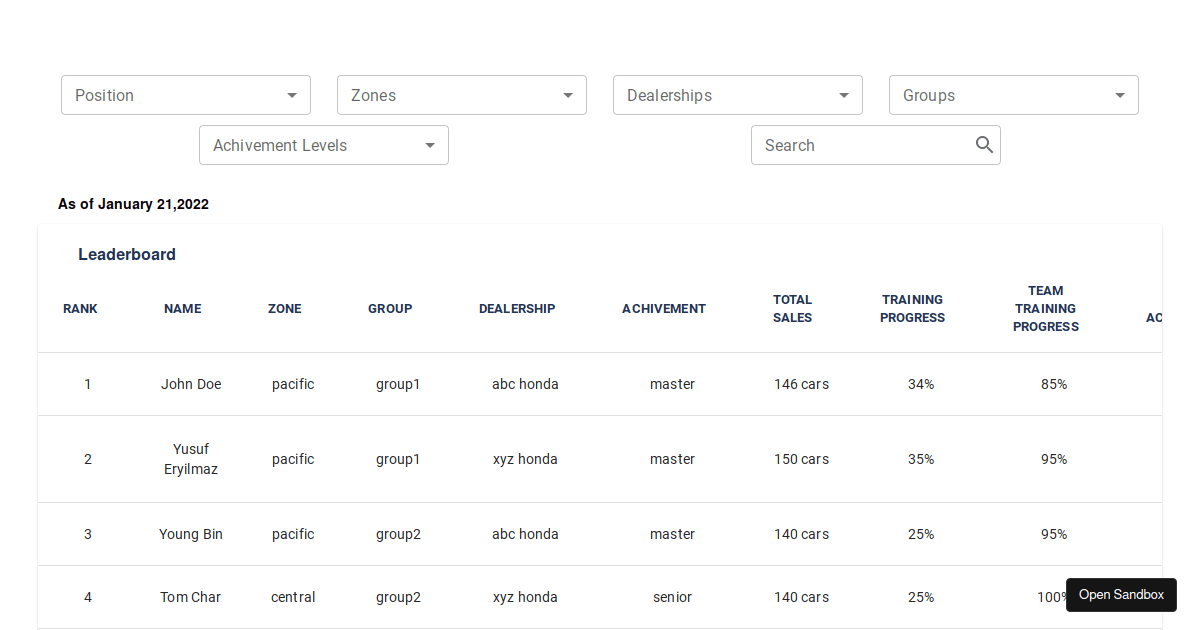Click the TOTAL SALES column header
This screenshot has height=630, width=1200.
[x=792, y=308]
